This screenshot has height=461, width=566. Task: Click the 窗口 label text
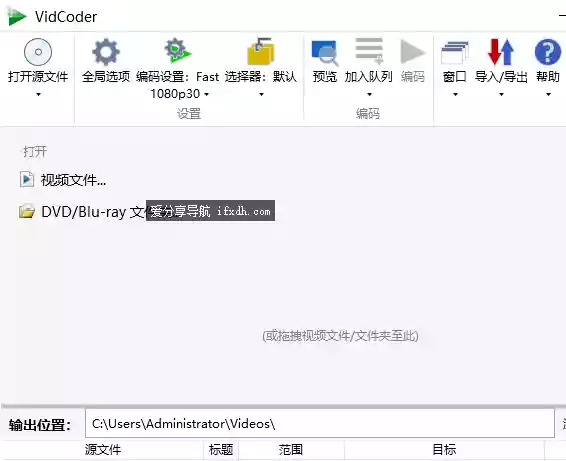pyautogui.click(x=455, y=77)
